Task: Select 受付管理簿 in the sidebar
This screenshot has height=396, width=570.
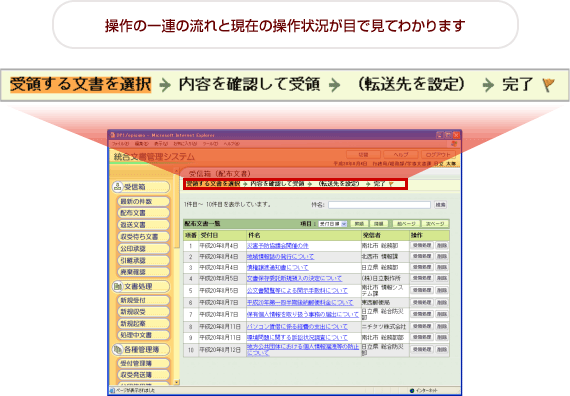Action: pos(143,363)
